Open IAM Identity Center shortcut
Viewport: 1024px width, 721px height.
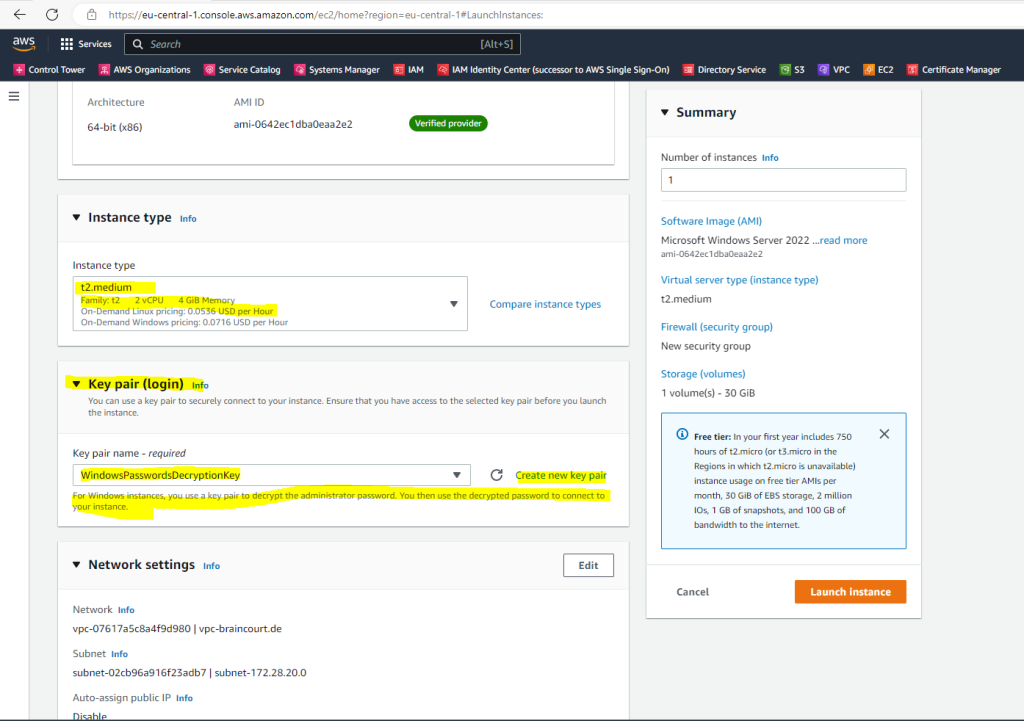click(553, 69)
